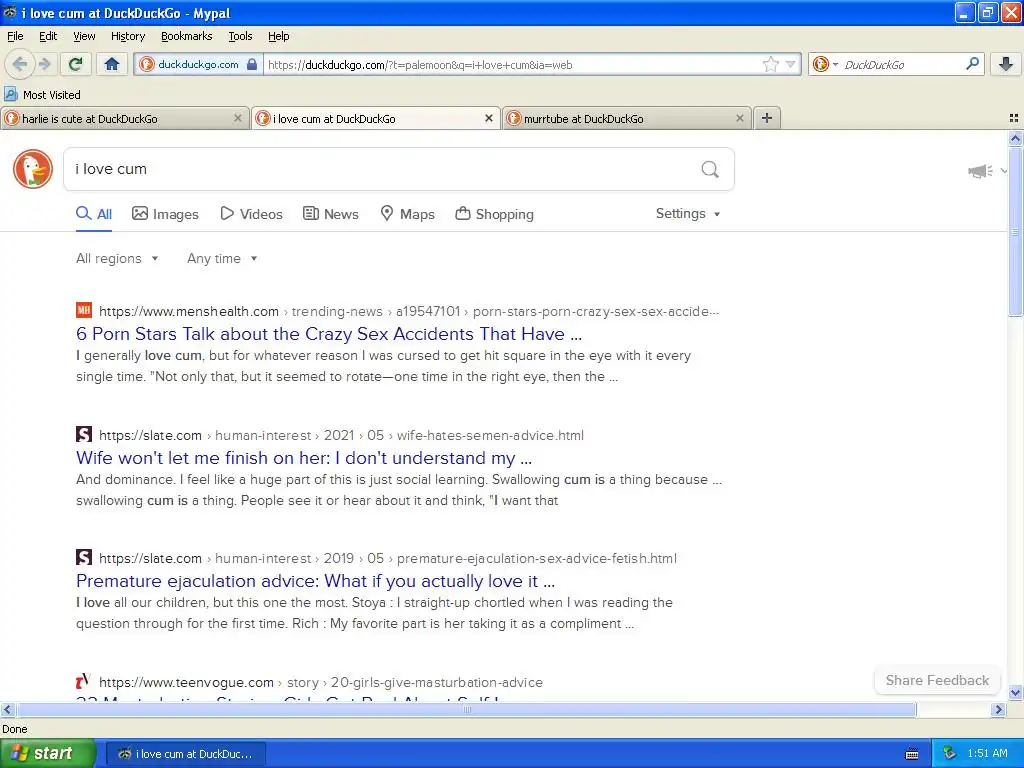Open the Tools menu
Image resolution: width=1024 pixels, height=768 pixels.
pos(240,36)
